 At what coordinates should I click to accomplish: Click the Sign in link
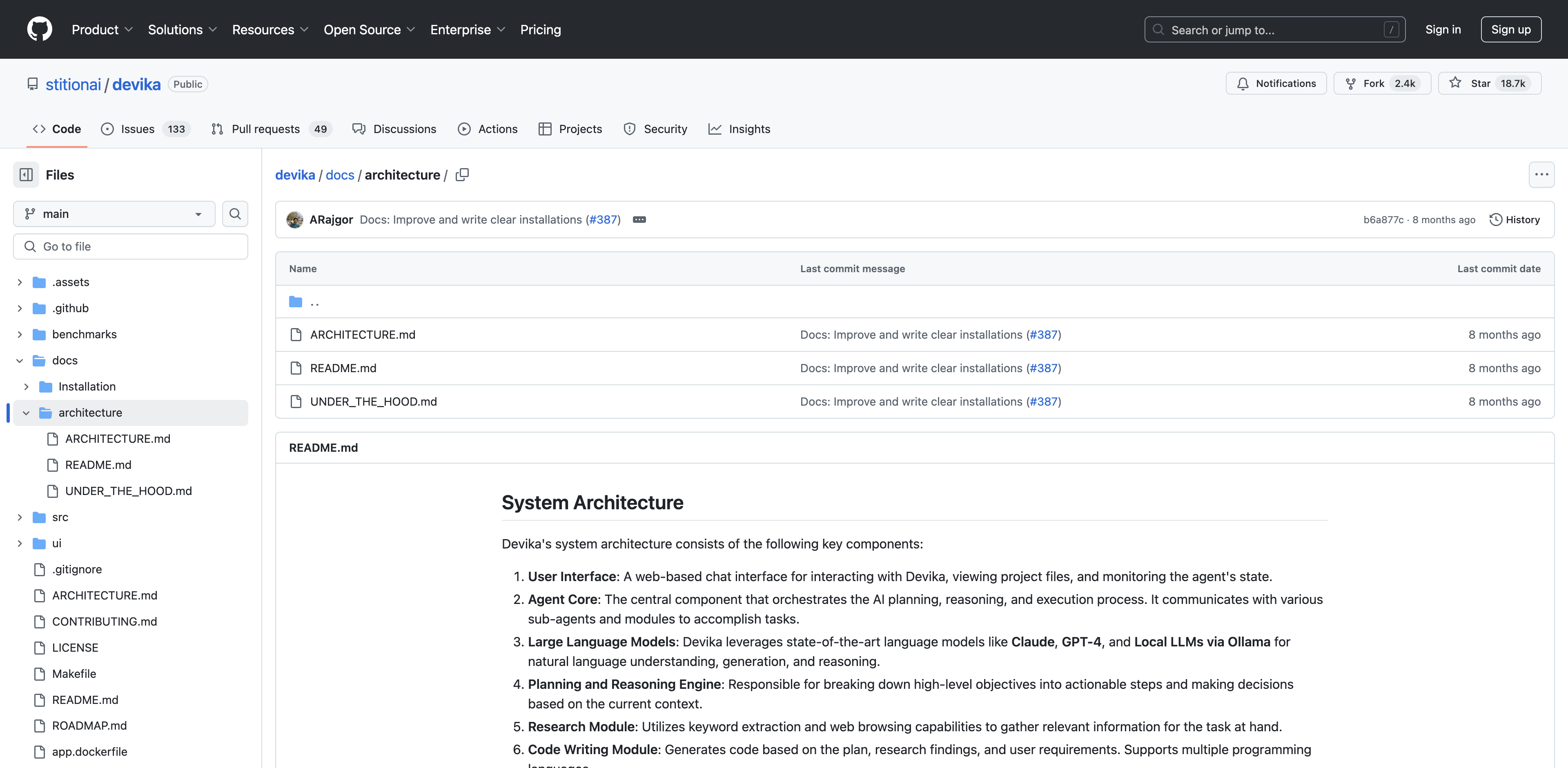(x=1443, y=29)
